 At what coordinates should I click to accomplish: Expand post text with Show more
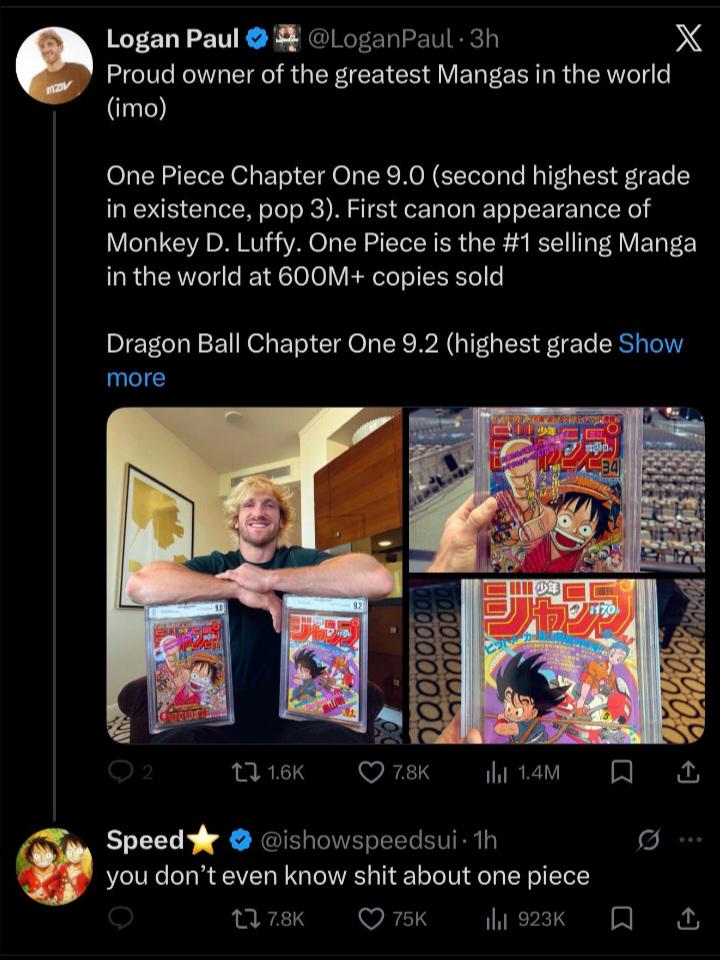(651, 344)
